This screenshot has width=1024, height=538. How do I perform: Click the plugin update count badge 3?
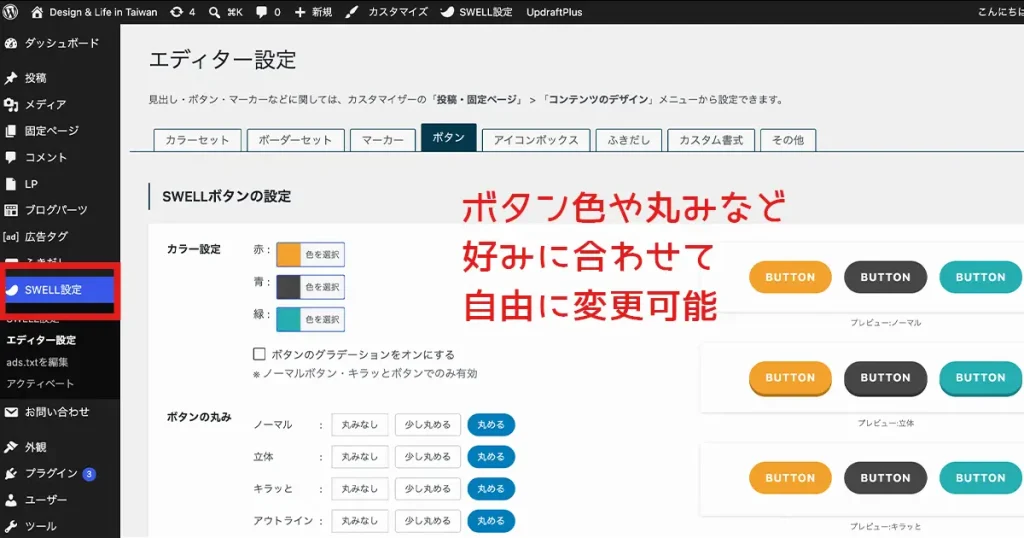tap(89, 474)
